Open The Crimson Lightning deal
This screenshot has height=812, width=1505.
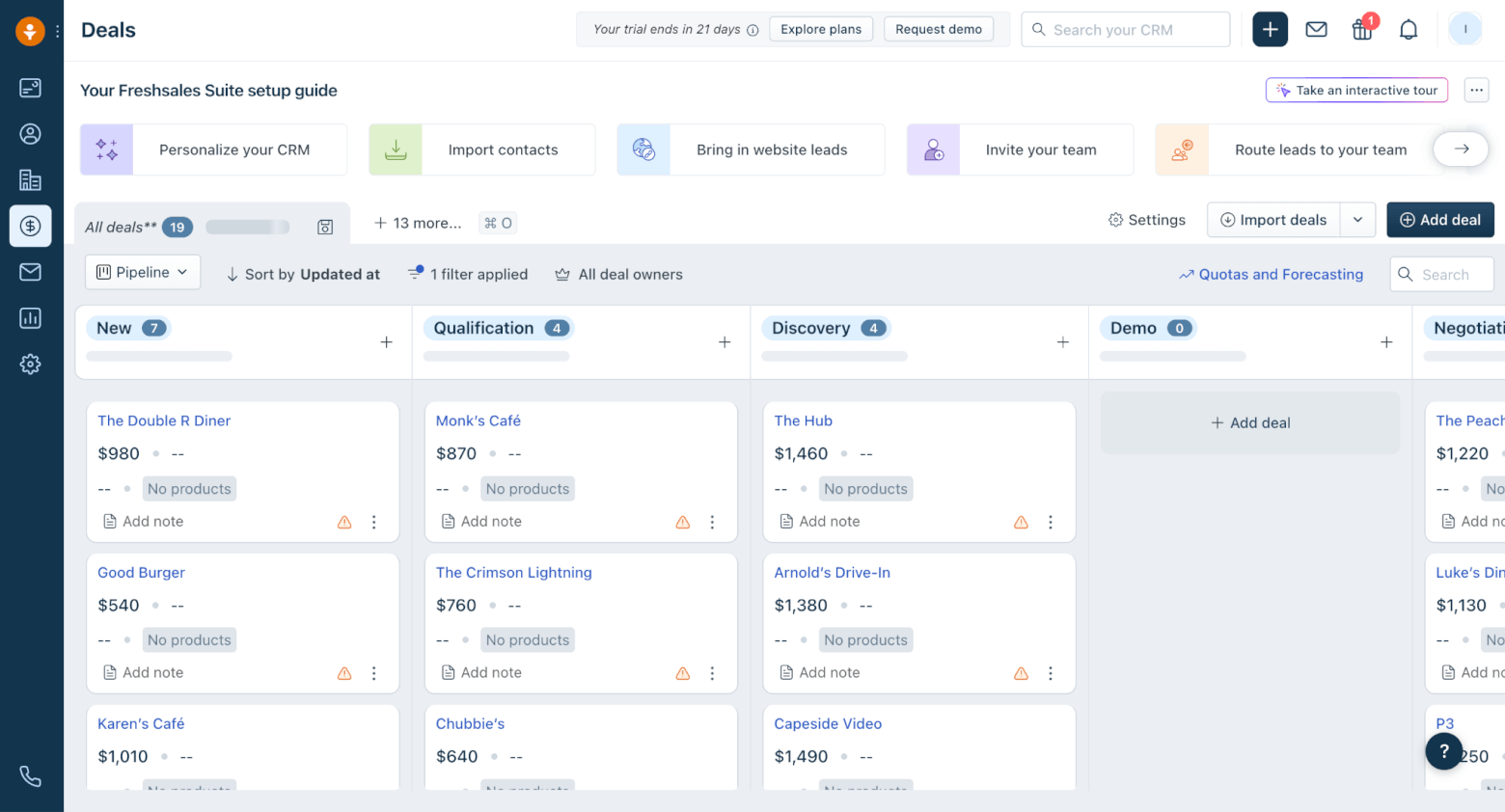[514, 572]
